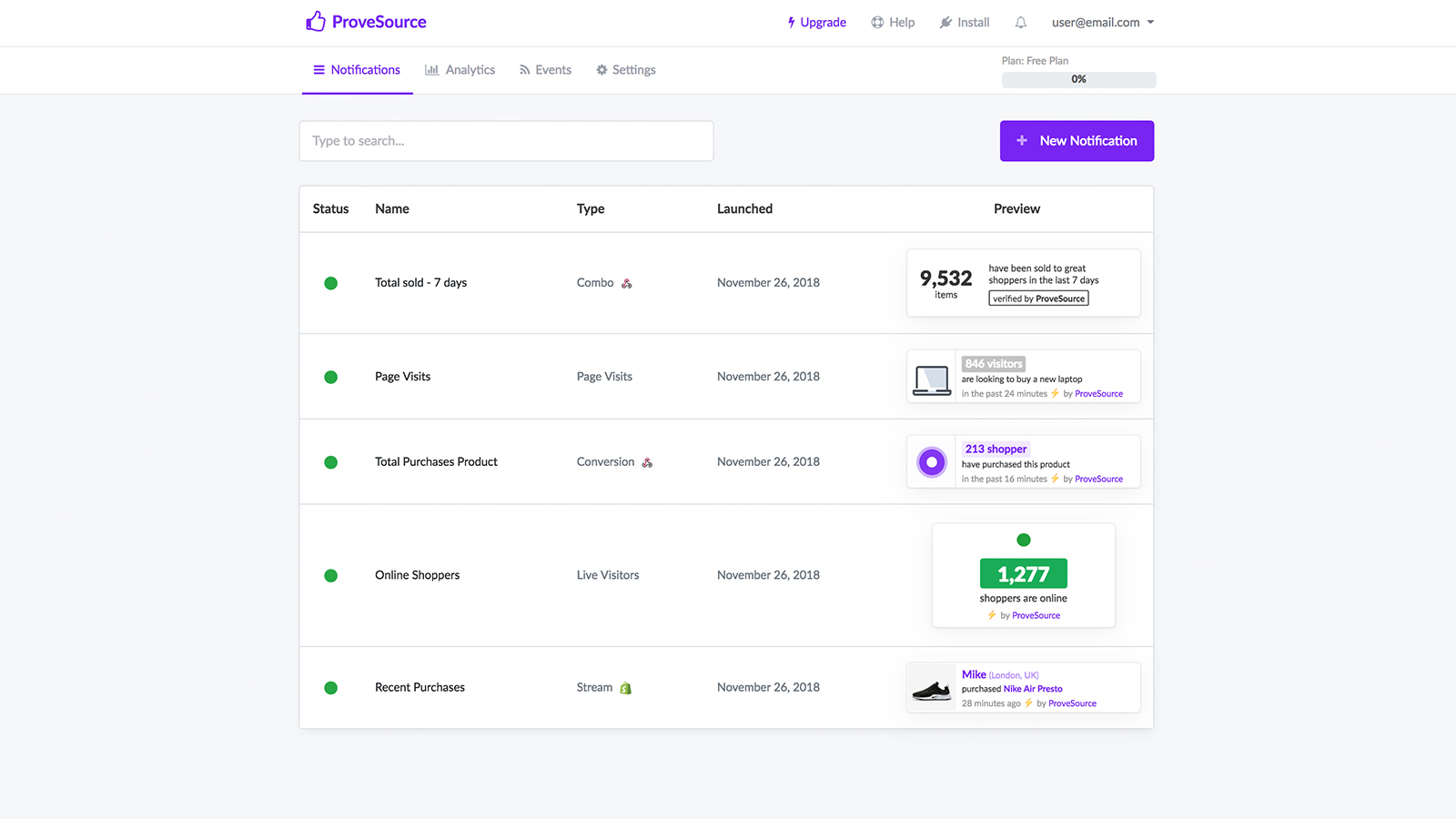Click launch date in Recent Purchases row
This screenshot has height=819, width=1456.
(768, 688)
